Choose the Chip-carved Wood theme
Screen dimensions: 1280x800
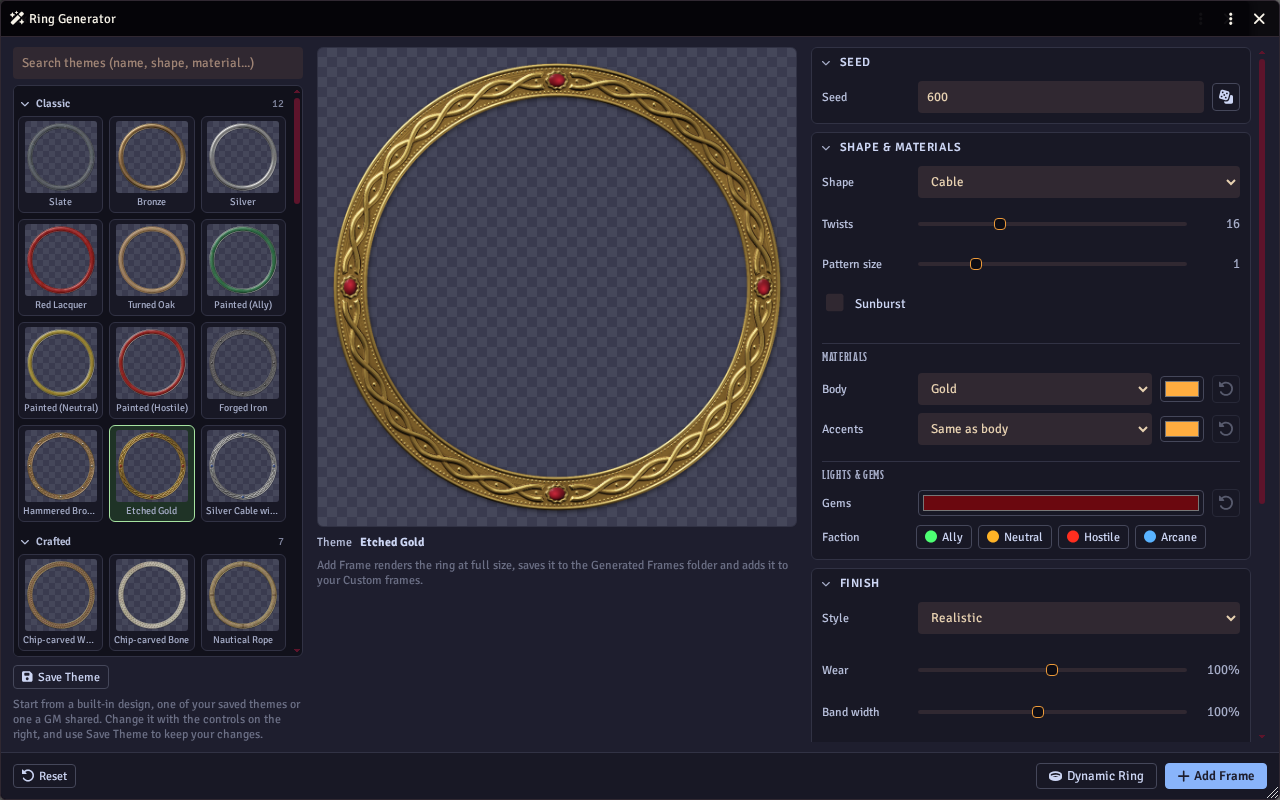coord(61,602)
